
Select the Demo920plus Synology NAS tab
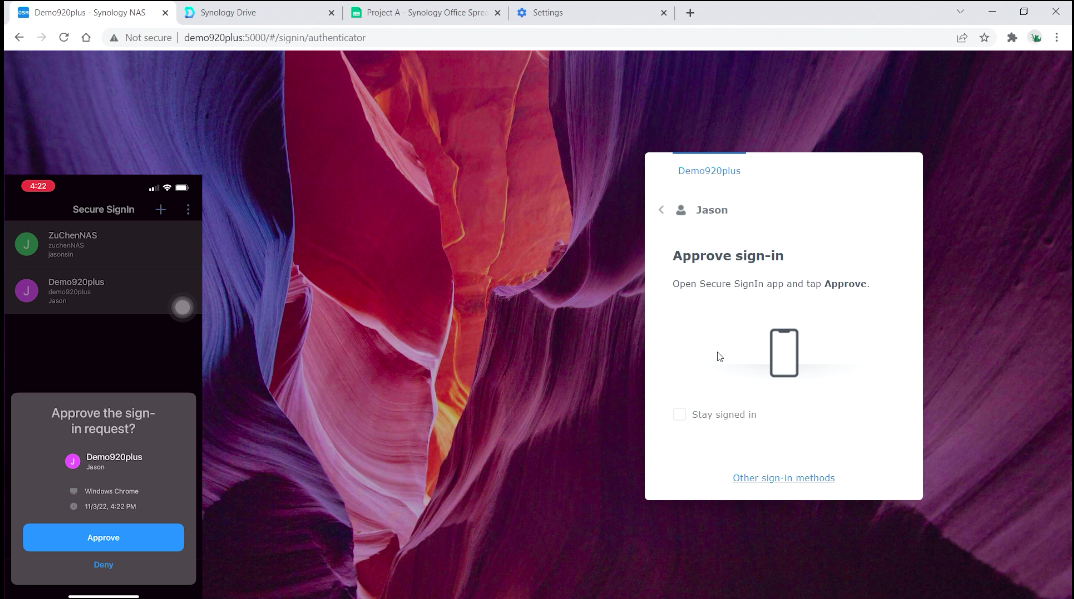point(92,12)
